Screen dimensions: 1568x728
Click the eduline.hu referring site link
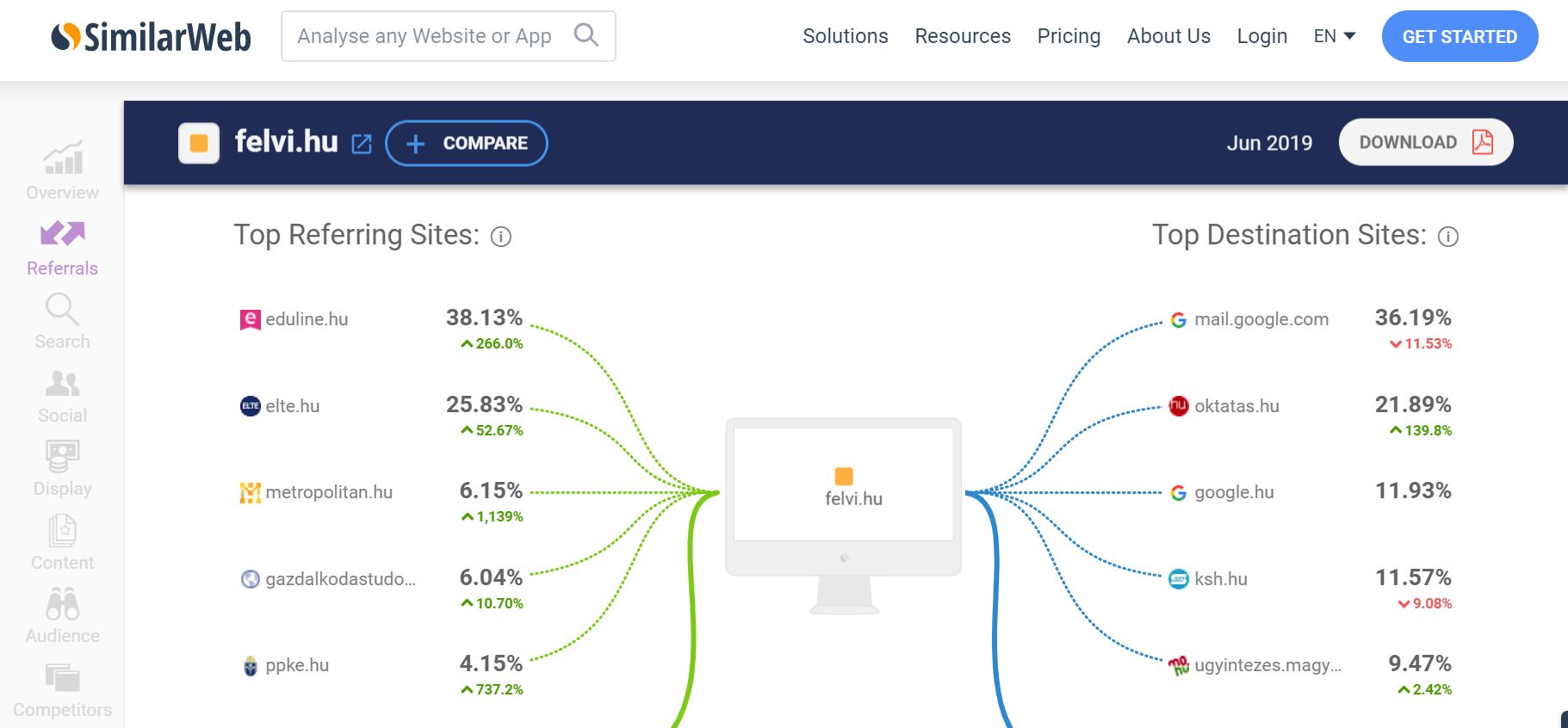pos(307,319)
